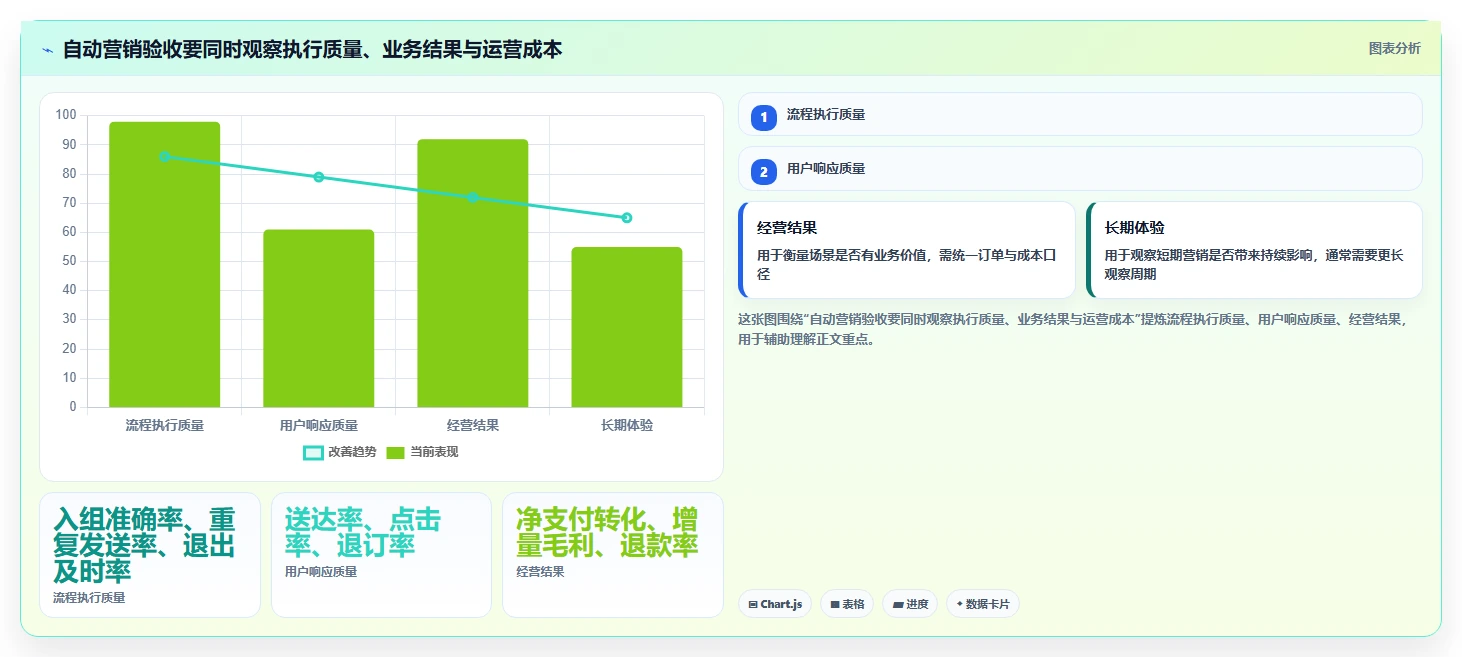This screenshot has width=1462, height=657.
Task: Click the lightning icon beside the title
Action: (x=48, y=50)
